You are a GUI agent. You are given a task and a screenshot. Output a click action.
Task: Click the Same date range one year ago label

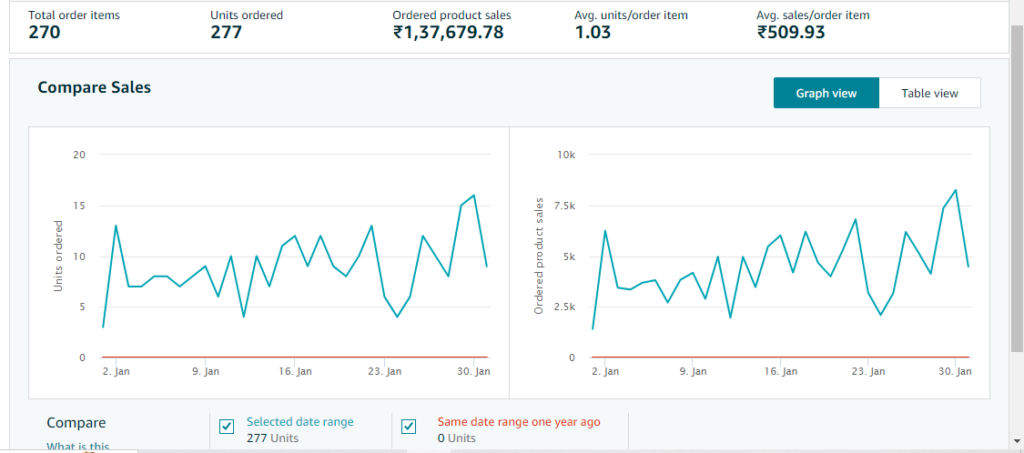click(518, 422)
